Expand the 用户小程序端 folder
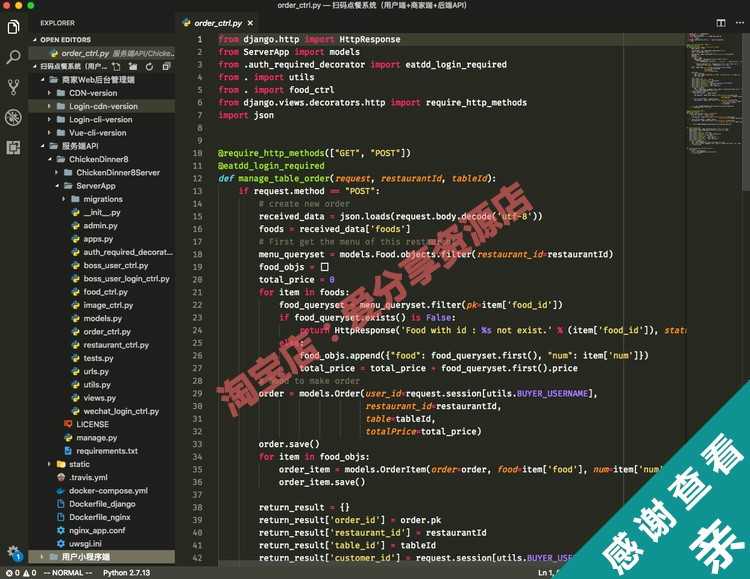This screenshot has width=750, height=579. point(102,557)
